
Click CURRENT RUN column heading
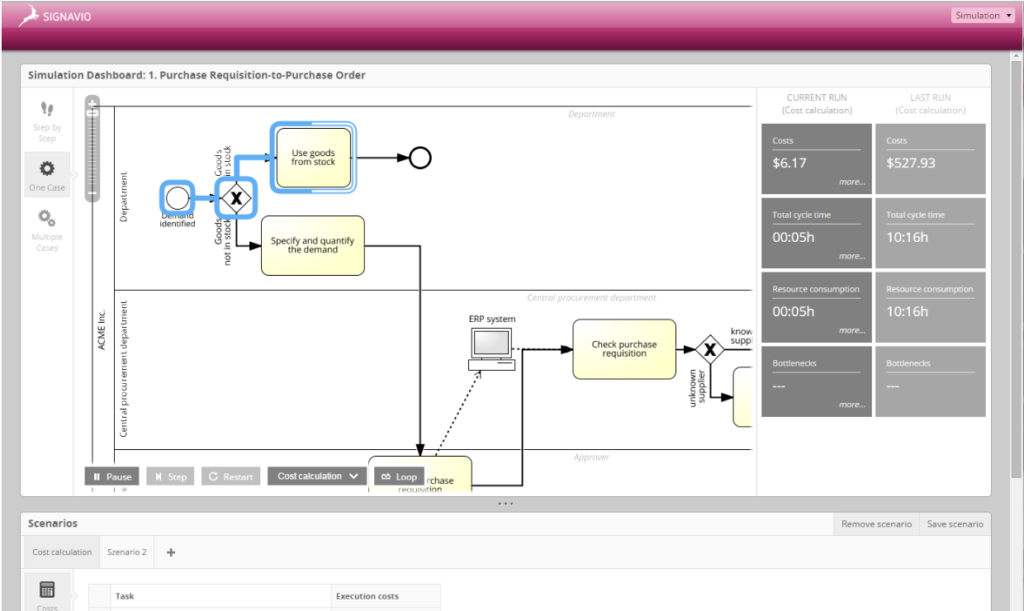(817, 97)
